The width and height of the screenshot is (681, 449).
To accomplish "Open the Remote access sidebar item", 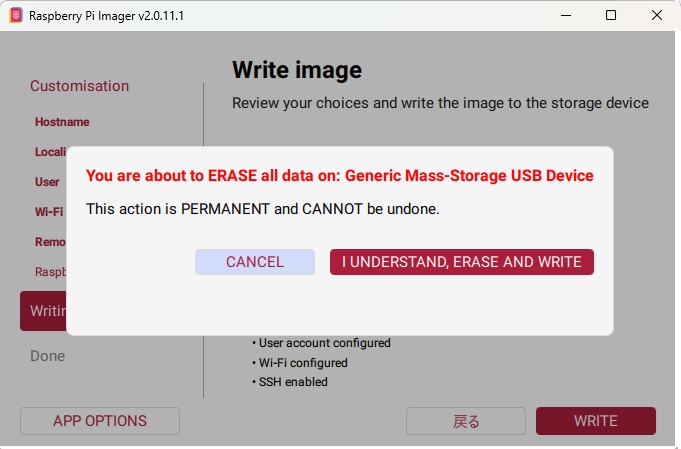I will [x=50, y=242].
